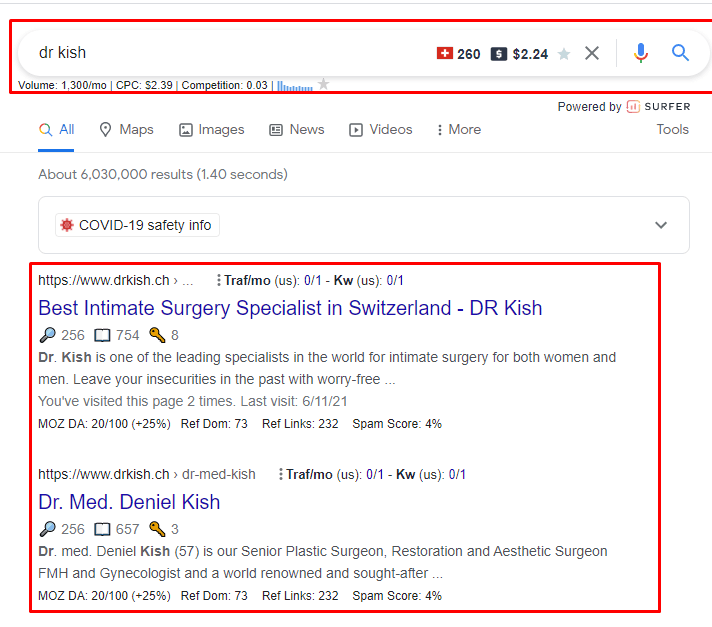Switch to the Maps tab
The image size is (712, 627).
[126, 130]
